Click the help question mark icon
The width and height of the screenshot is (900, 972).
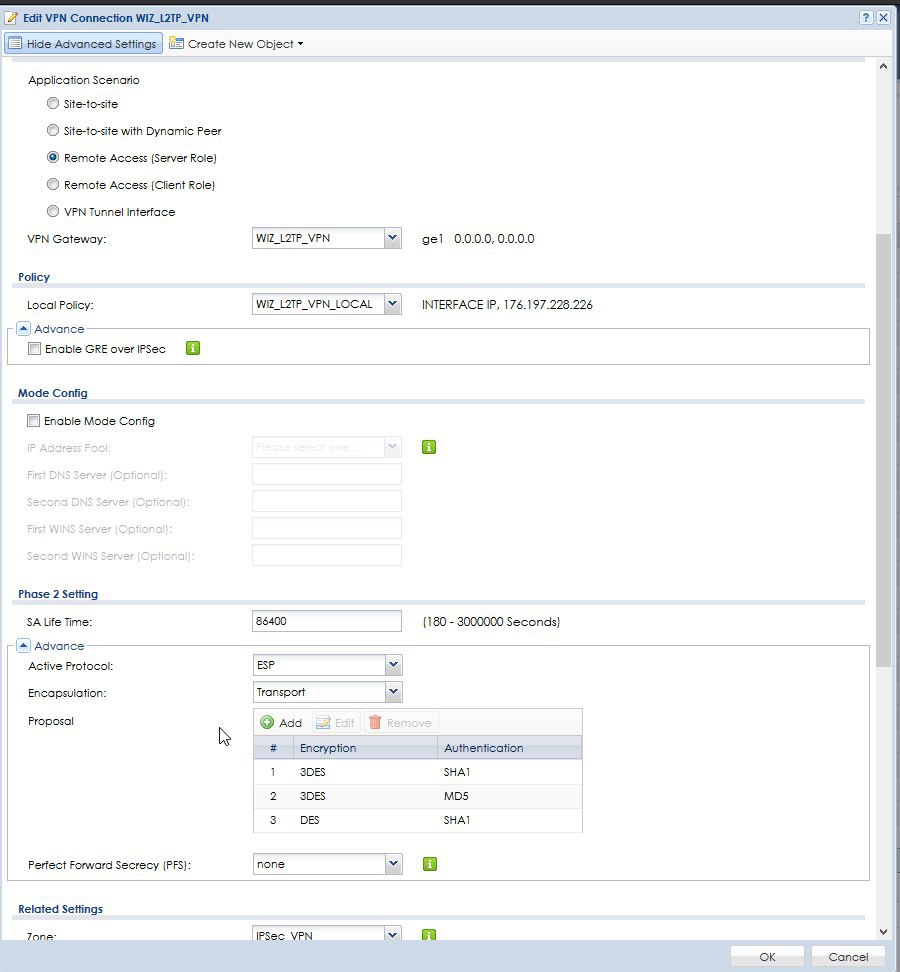[x=866, y=17]
